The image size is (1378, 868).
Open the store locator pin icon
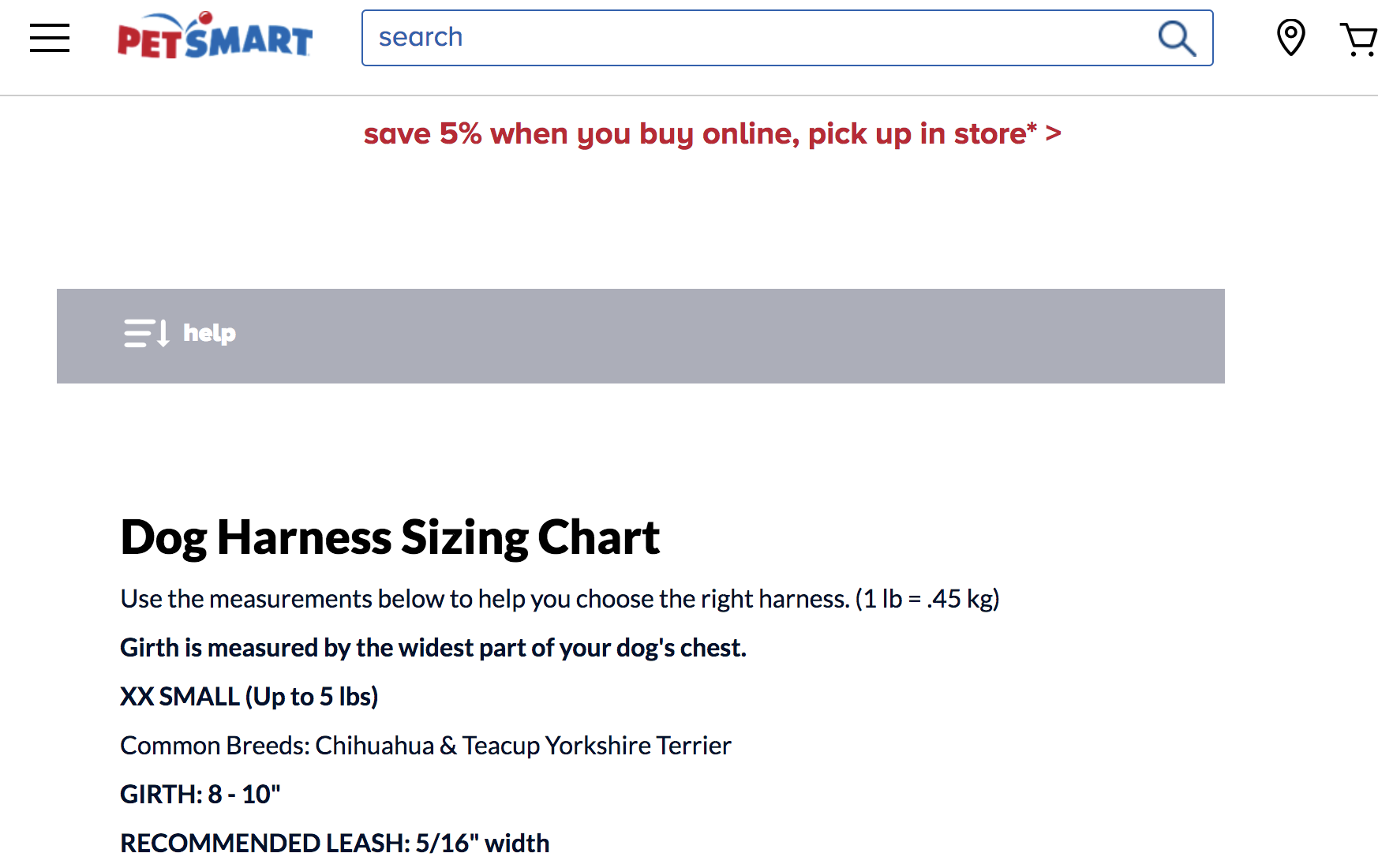click(x=1290, y=38)
